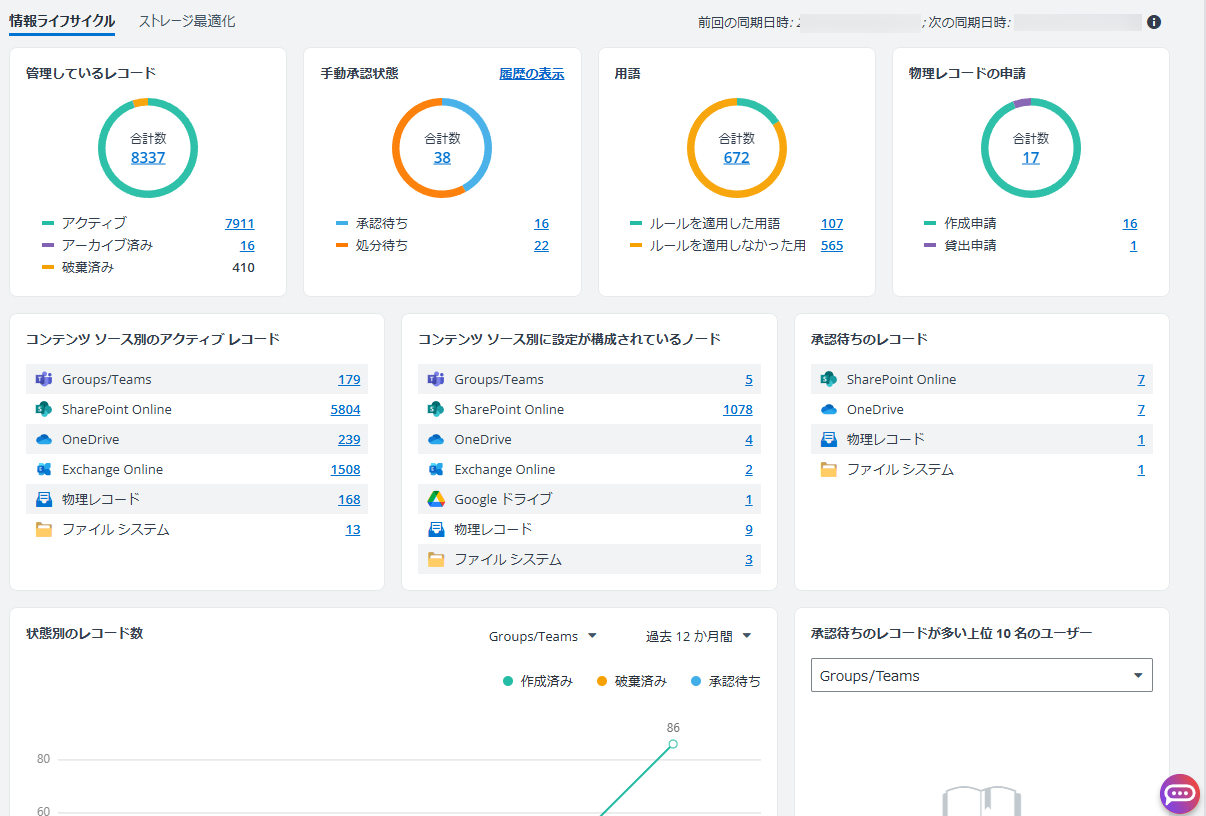Viewport: 1206px width, 816px height.
Task: Click the 用語 donut chart ring
Action: click(737, 148)
